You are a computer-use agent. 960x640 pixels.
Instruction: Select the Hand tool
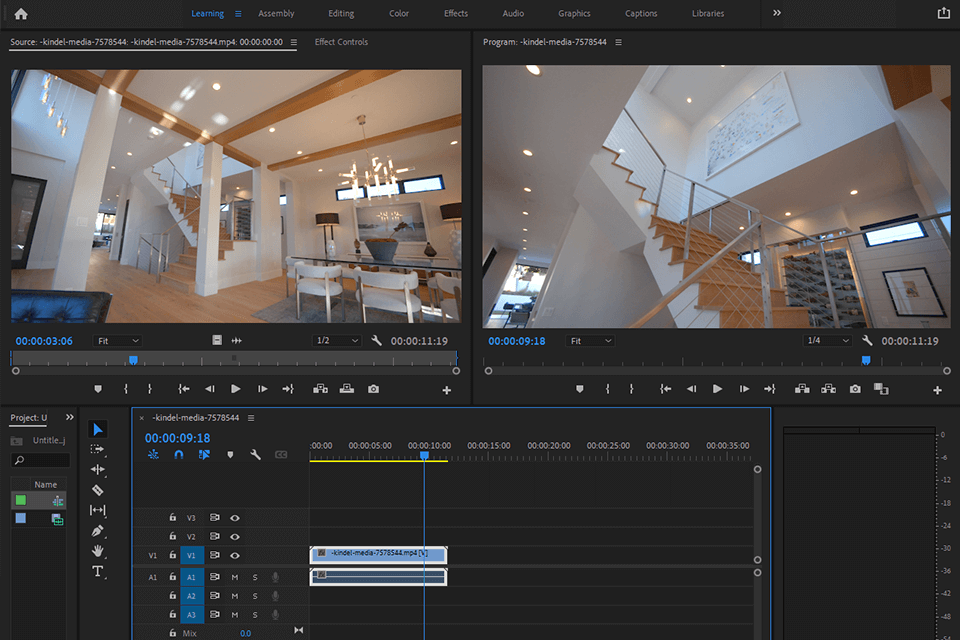tap(97, 551)
